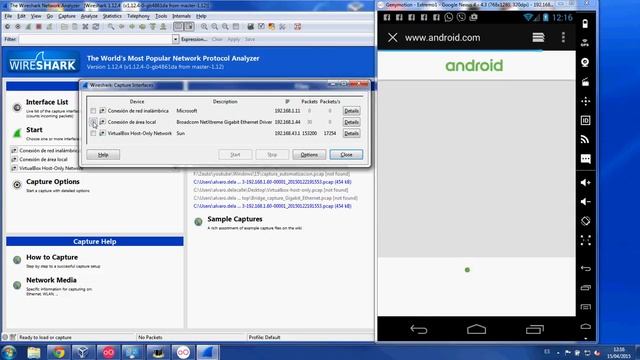Click inside the display filter input field

[x=96, y=40]
